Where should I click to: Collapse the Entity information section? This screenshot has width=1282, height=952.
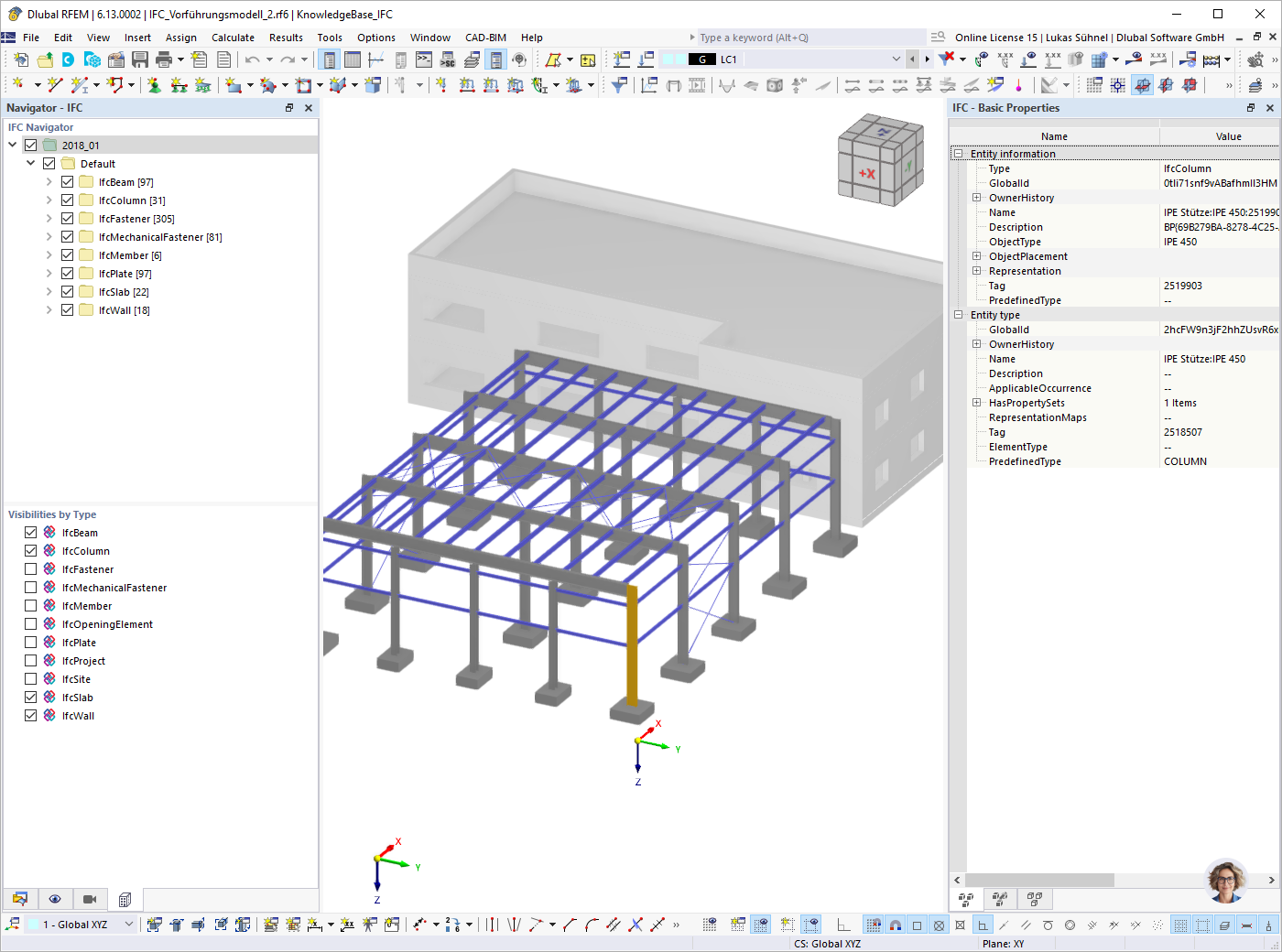point(959,154)
